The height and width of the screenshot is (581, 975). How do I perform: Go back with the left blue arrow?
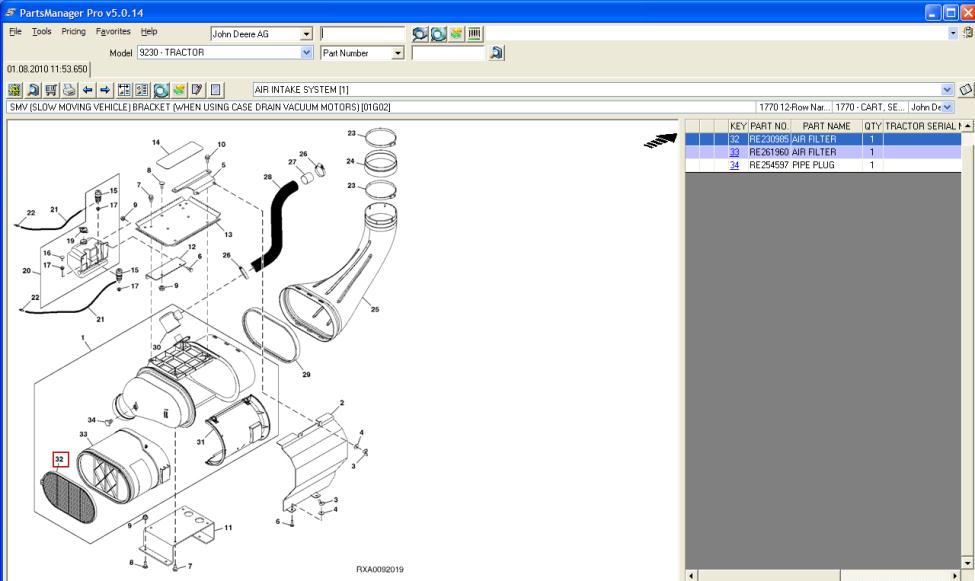tap(88, 90)
